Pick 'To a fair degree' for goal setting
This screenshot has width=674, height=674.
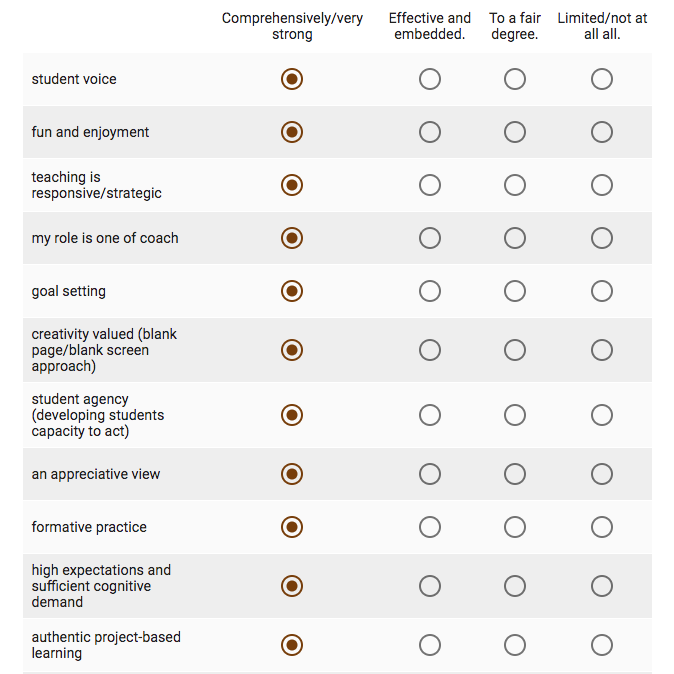(x=515, y=291)
